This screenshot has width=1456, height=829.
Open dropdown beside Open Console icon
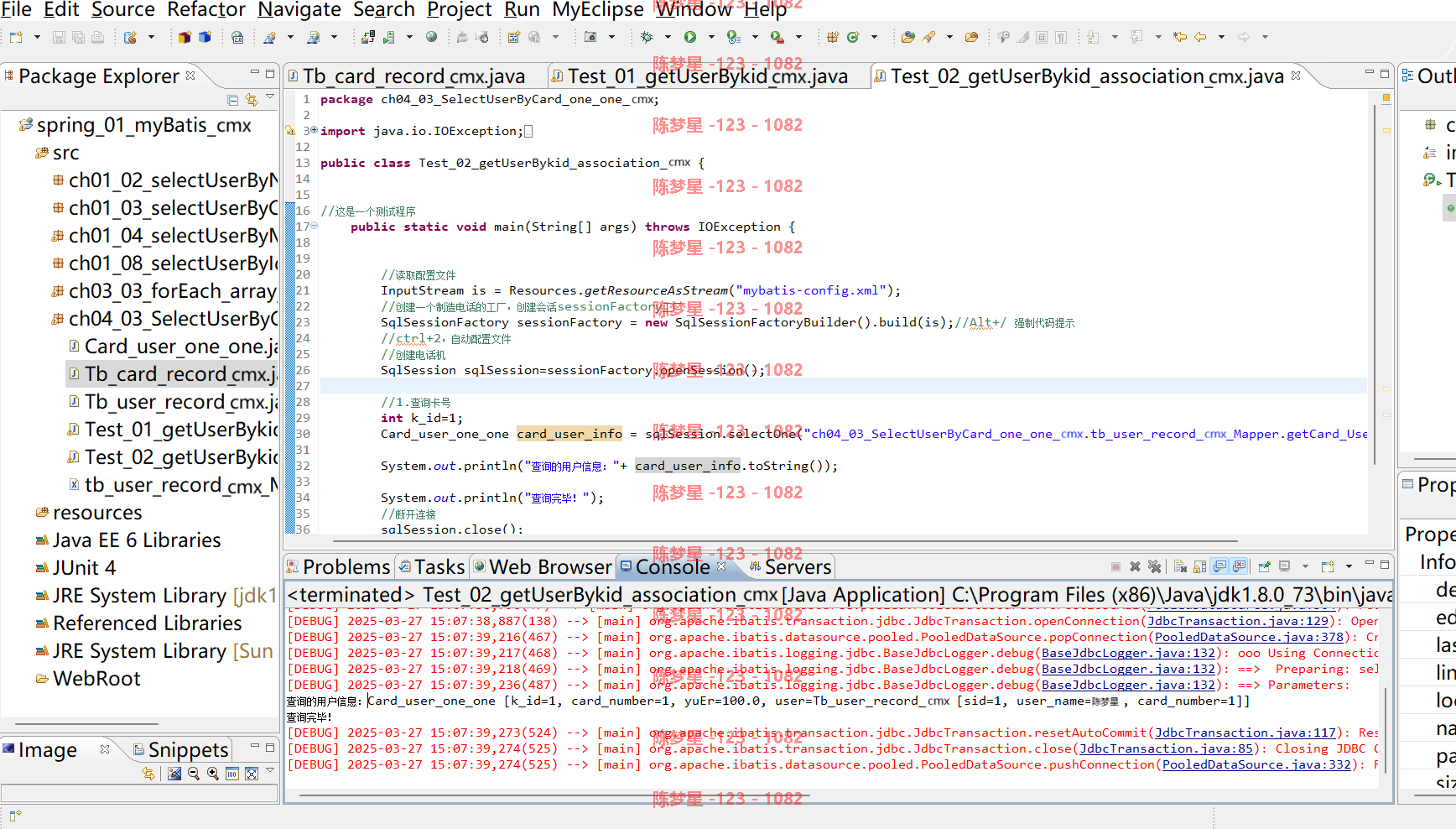pos(1349,566)
